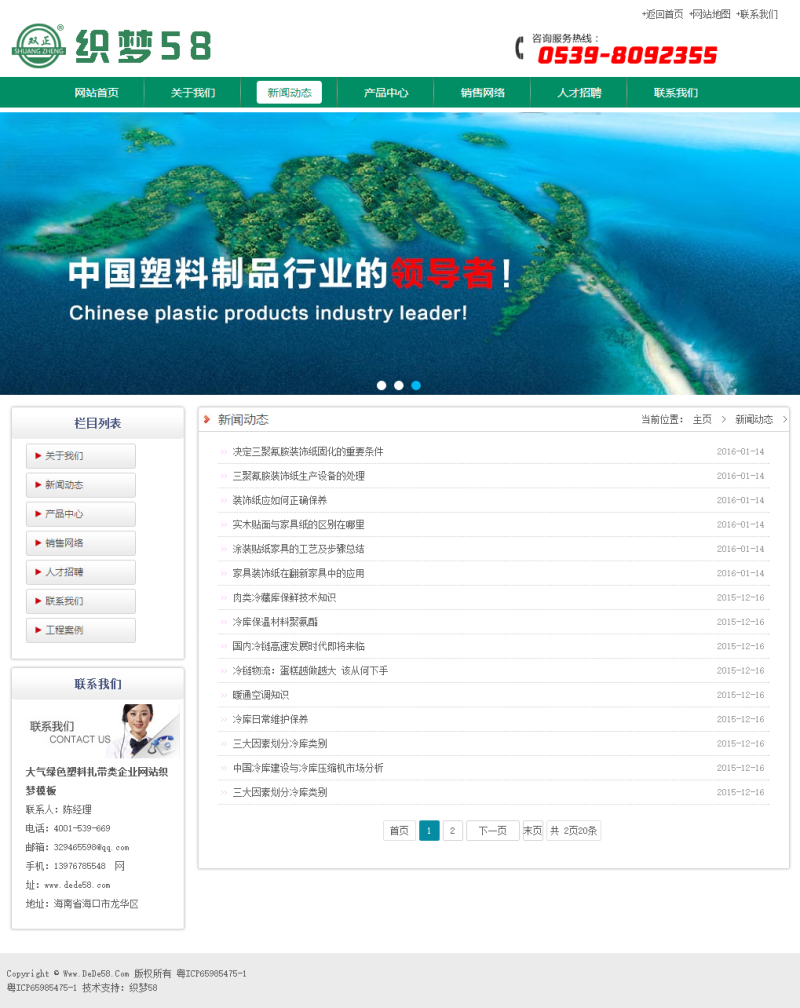800x1008 pixels.
Task: Open article 装饰纸应如何正确保养
Action: click(x=280, y=500)
